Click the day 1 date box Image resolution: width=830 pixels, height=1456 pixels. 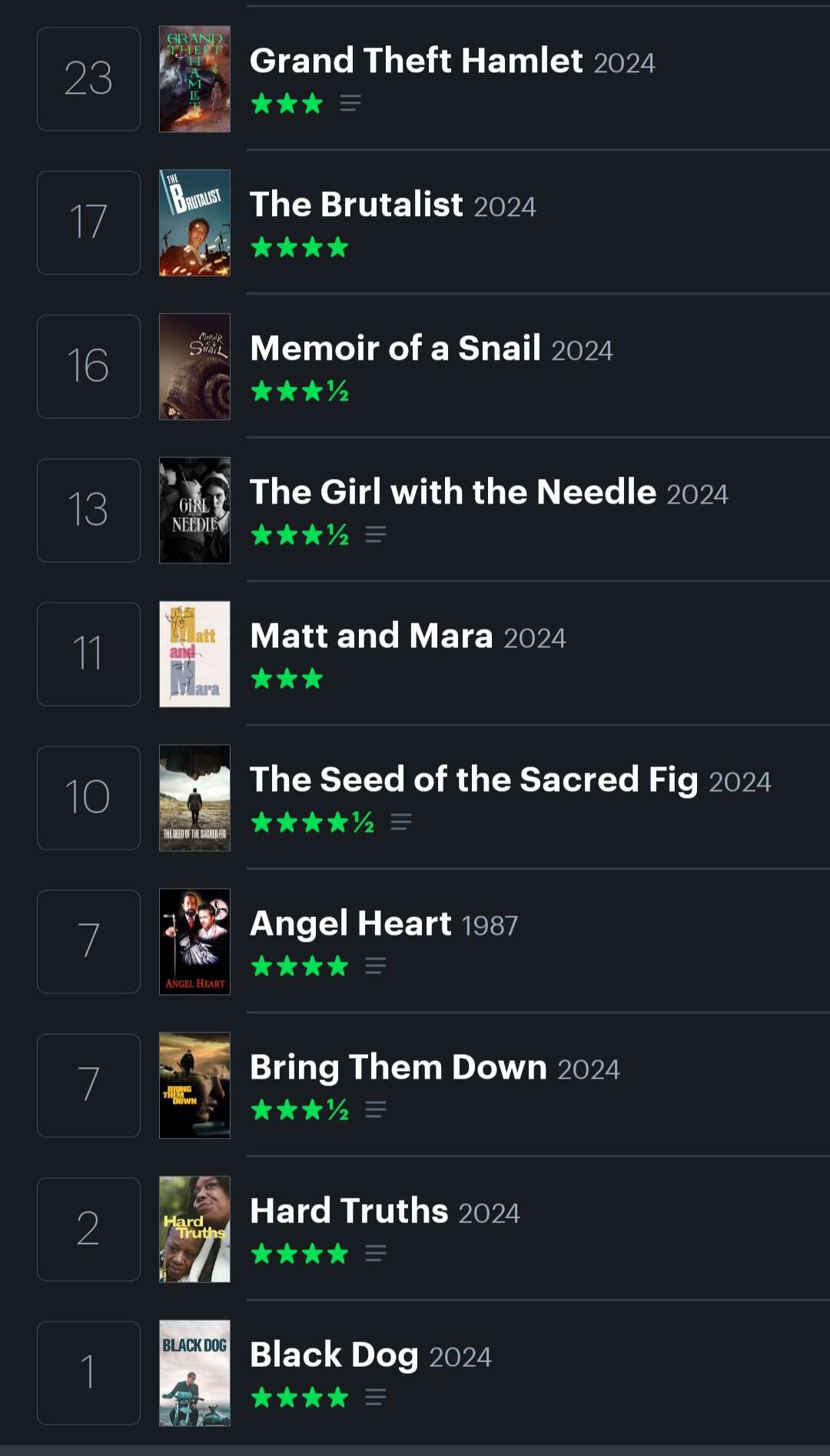click(x=88, y=1373)
